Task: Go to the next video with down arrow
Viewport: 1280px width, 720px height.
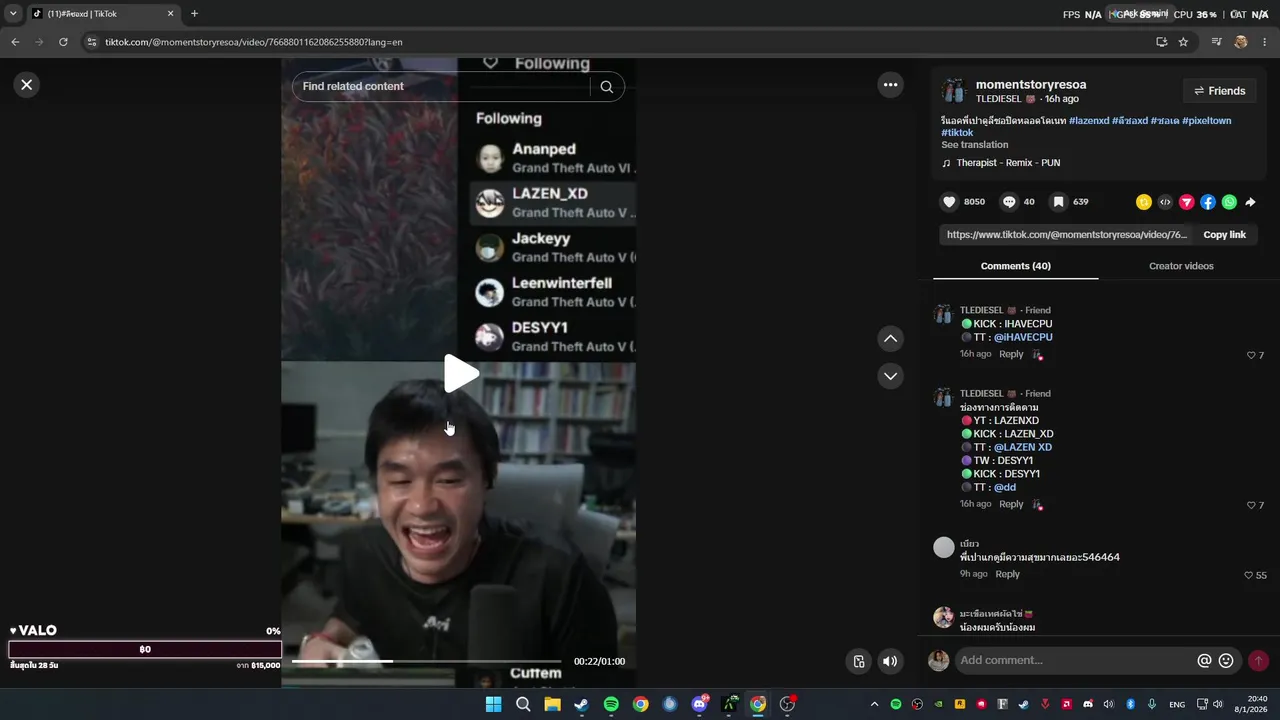Action: pos(890,376)
